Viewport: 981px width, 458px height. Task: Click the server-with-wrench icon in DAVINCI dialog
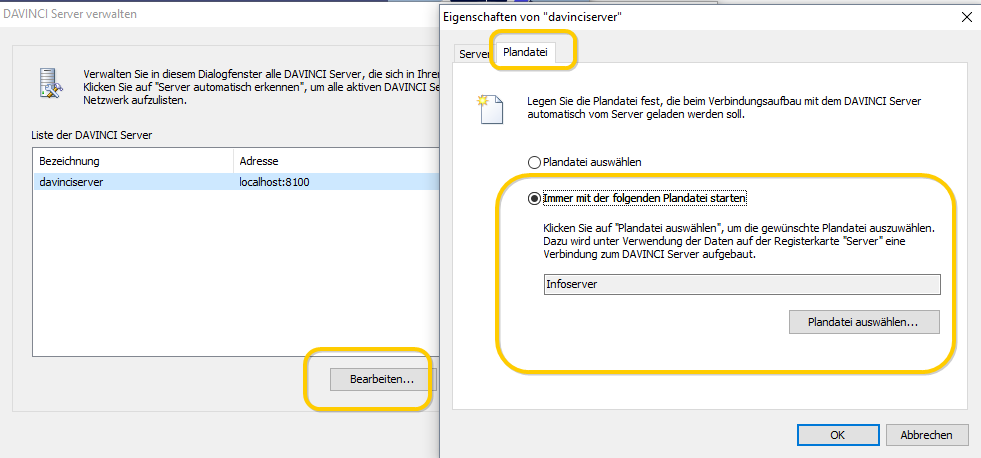pos(50,83)
